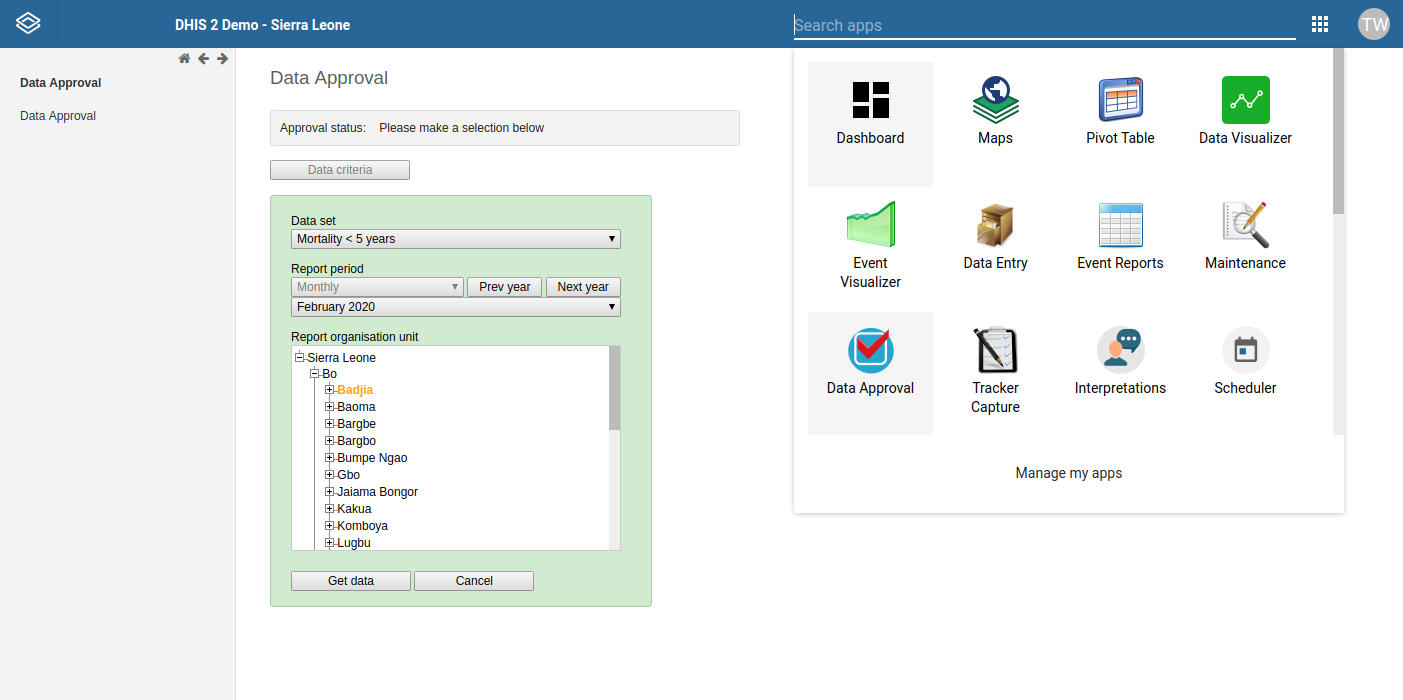Image resolution: width=1403 pixels, height=700 pixels.
Task: Expand the Bargbo node
Action: (329, 441)
